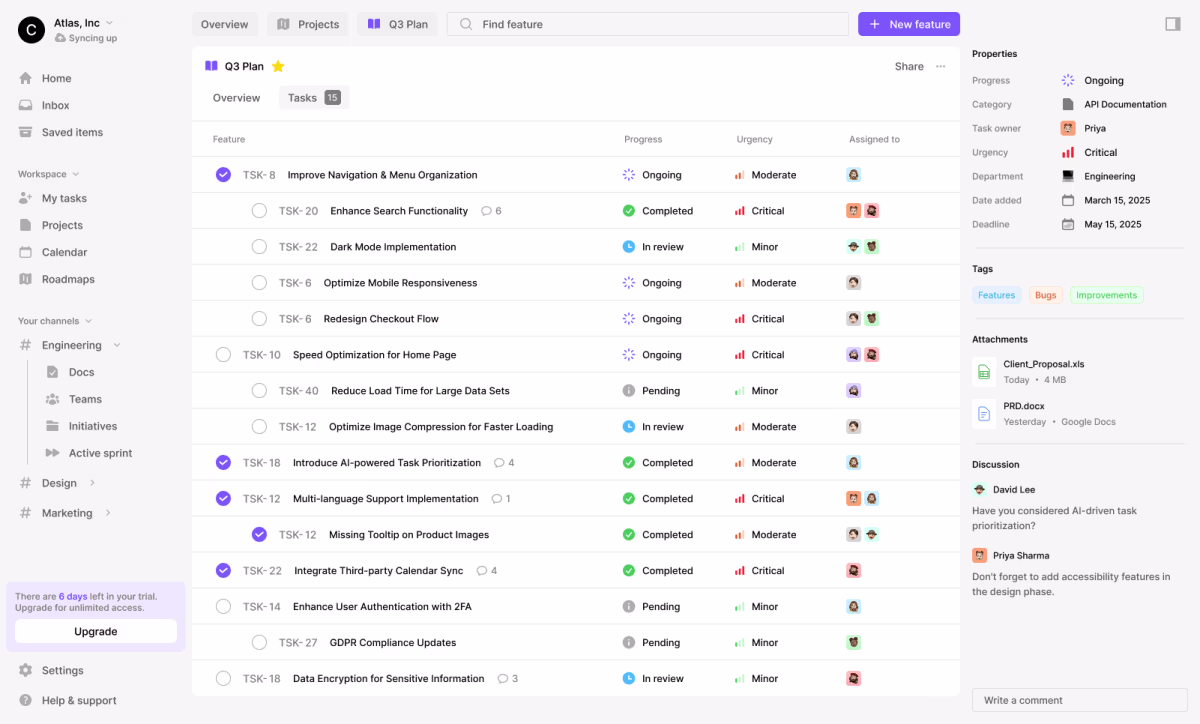Expand the Design channel

pyautogui.click(x=93, y=483)
